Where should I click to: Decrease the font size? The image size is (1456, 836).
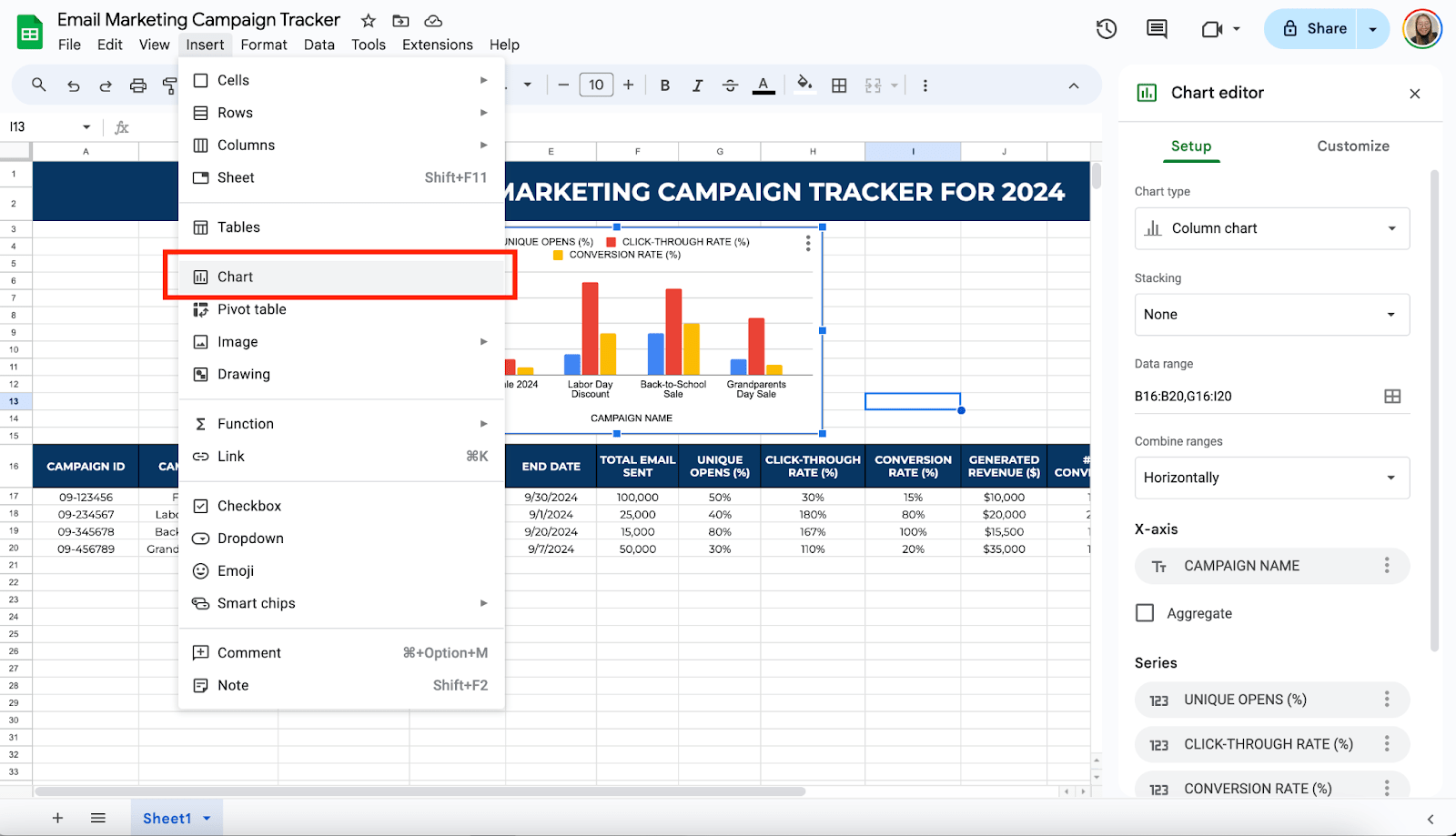(x=563, y=86)
